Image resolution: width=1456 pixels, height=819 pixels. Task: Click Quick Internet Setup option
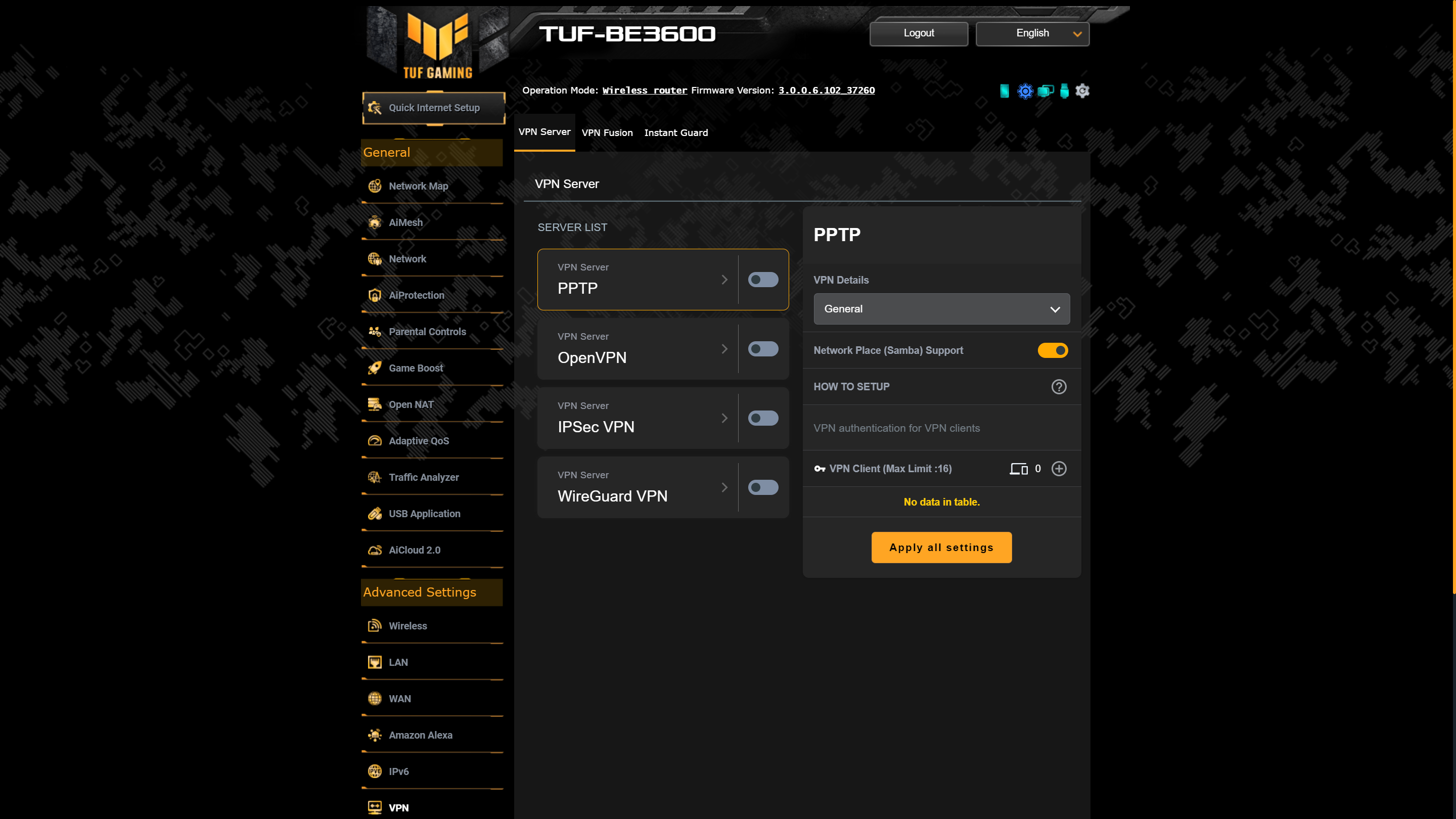434,107
